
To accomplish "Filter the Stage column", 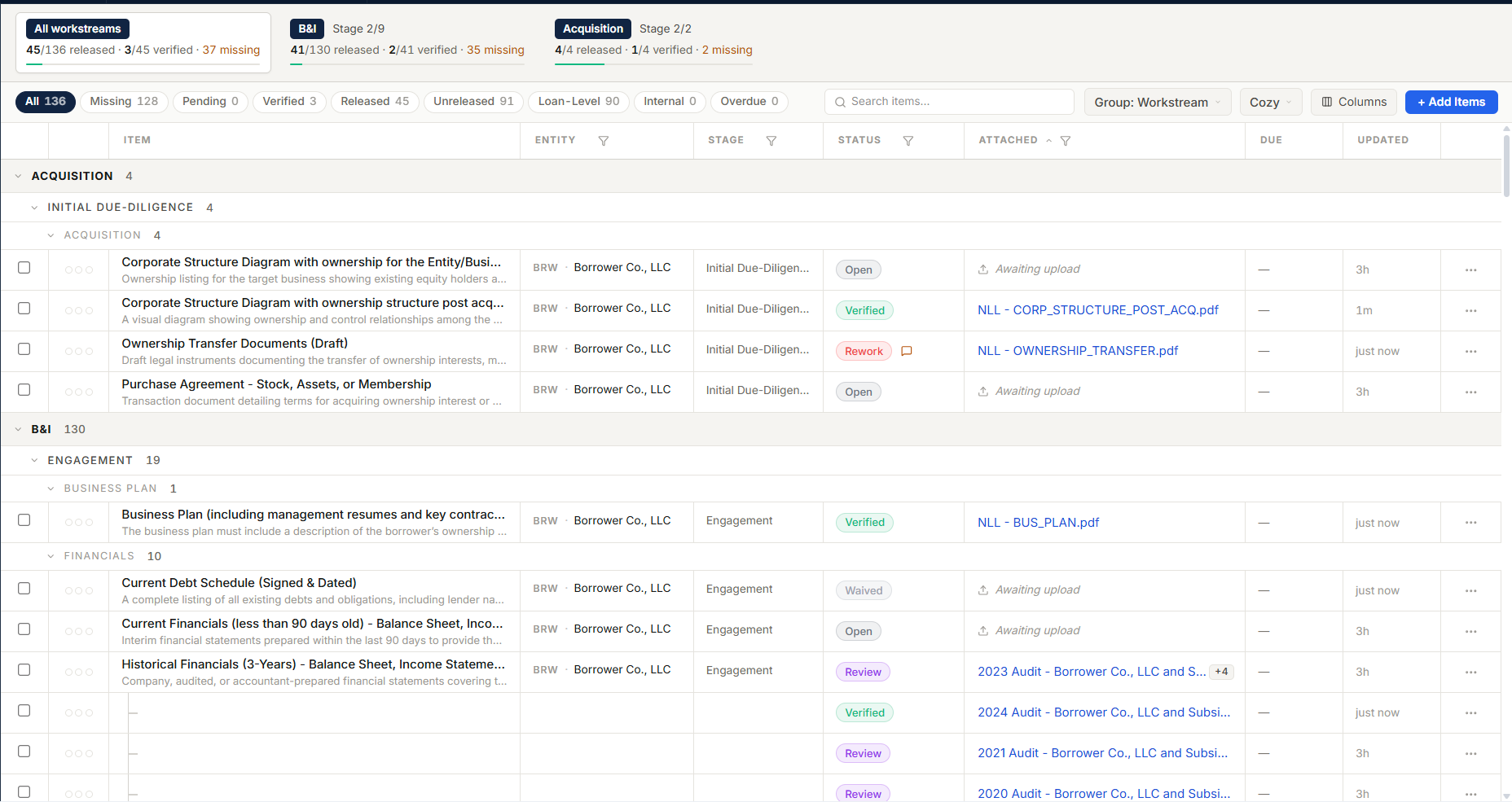I will [771, 141].
